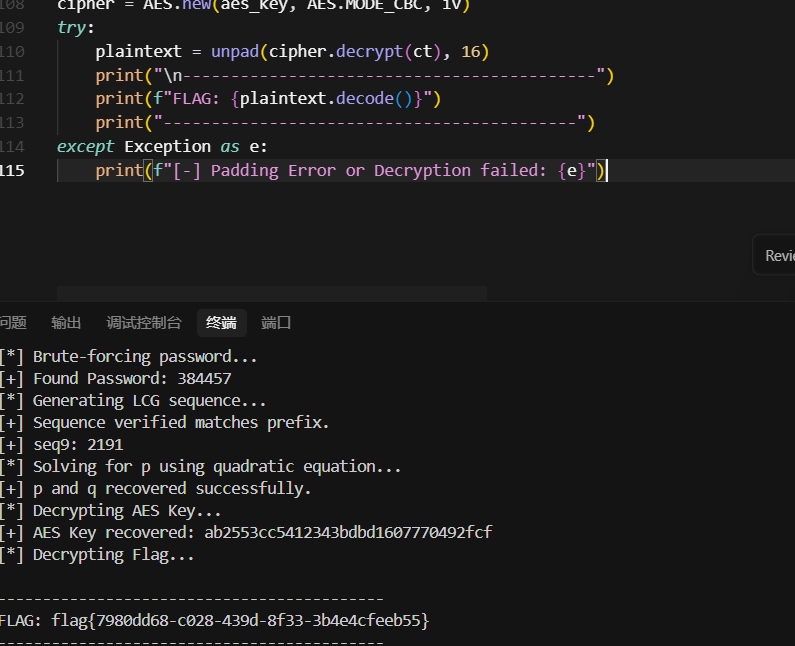Open the 端口 (Ports) tab
795x646 pixels.
tap(276, 323)
